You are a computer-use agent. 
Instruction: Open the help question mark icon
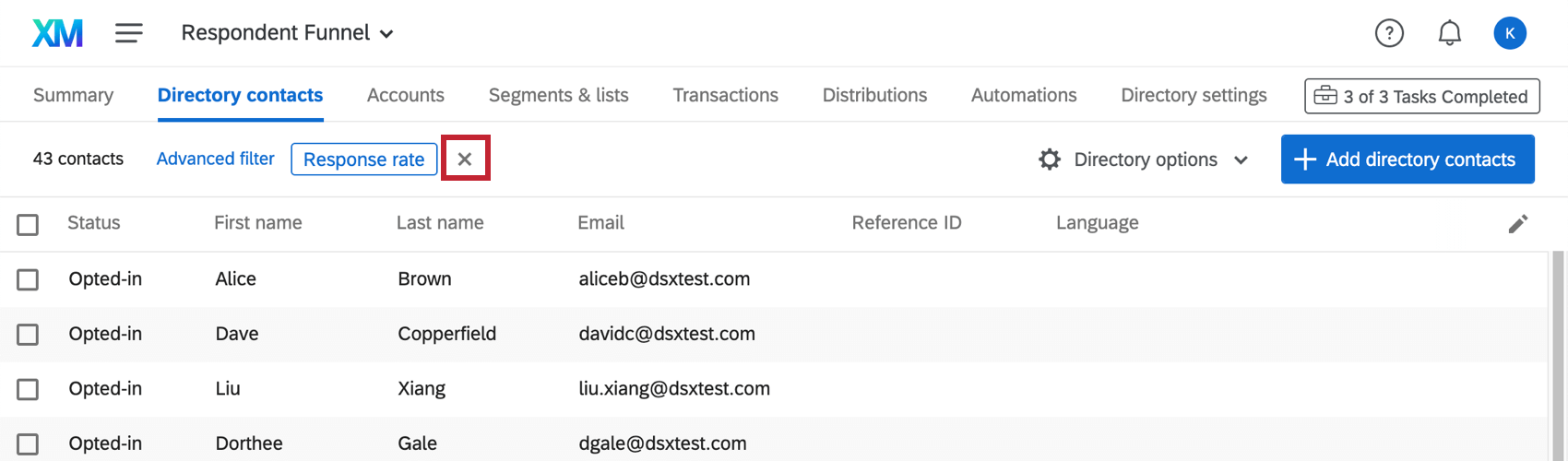click(x=1389, y=33)
